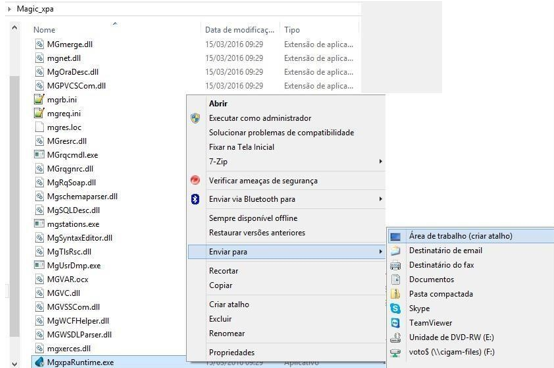Viewport: 554px width, 368px height.
Task: Choose Sempre disponível offline
Action: click(253, 218)
